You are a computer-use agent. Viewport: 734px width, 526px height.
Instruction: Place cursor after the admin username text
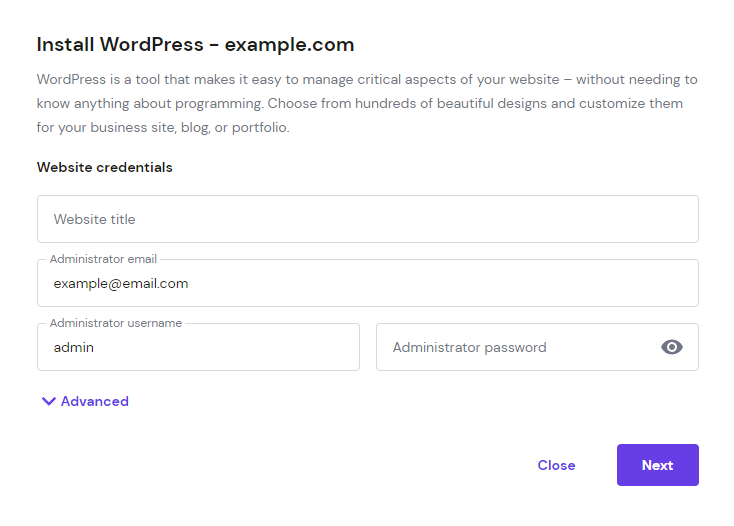95,348
